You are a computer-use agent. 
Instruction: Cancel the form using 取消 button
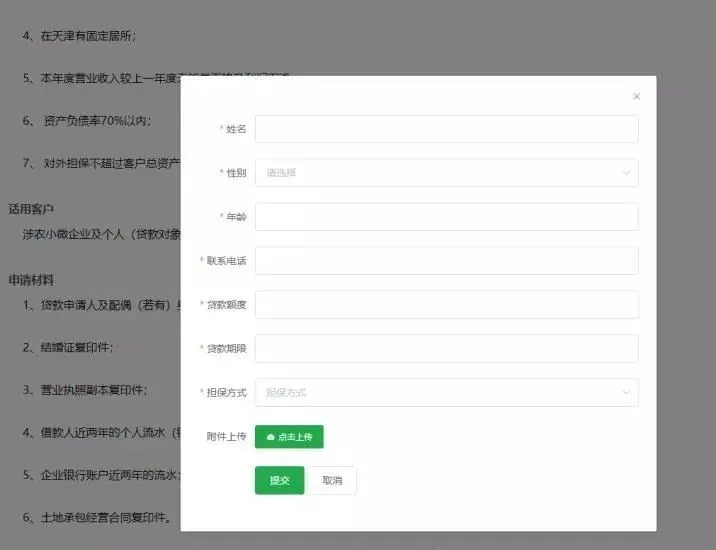pos(332,481)
